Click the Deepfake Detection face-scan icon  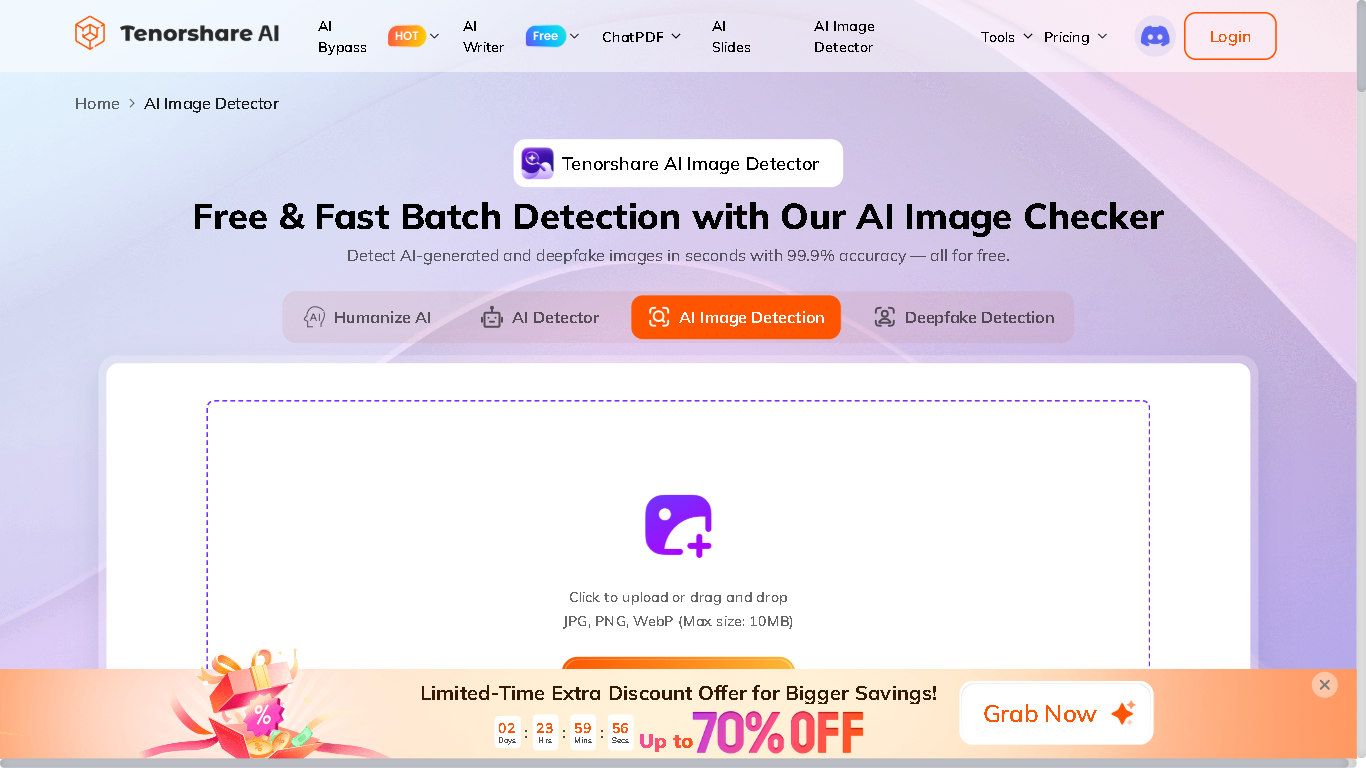coord(884,317)
